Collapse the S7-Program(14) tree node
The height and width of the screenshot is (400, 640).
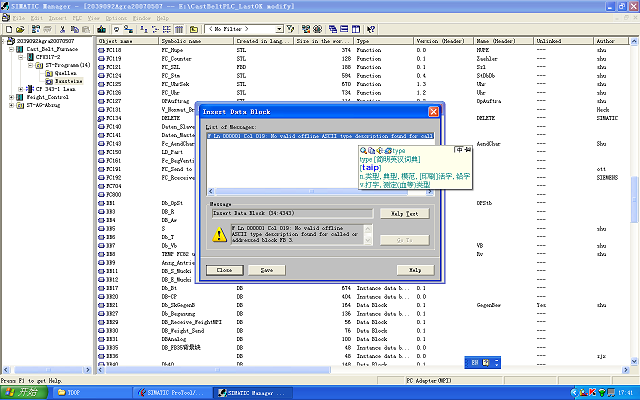[30, 65]
